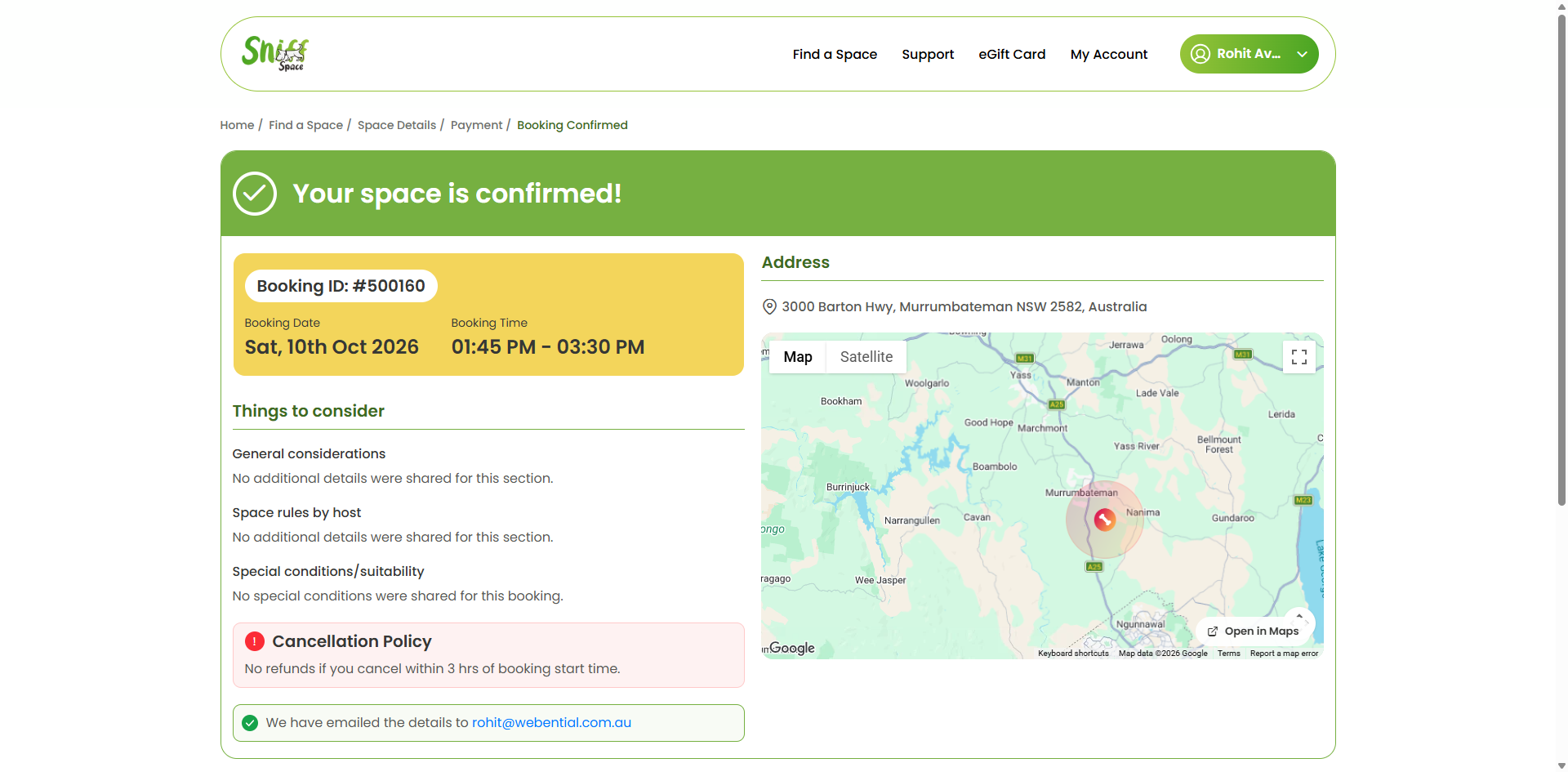The image size is (1568, 772).
Task: Click the green email confirmation check icon
Action: [x=250, y=723]
